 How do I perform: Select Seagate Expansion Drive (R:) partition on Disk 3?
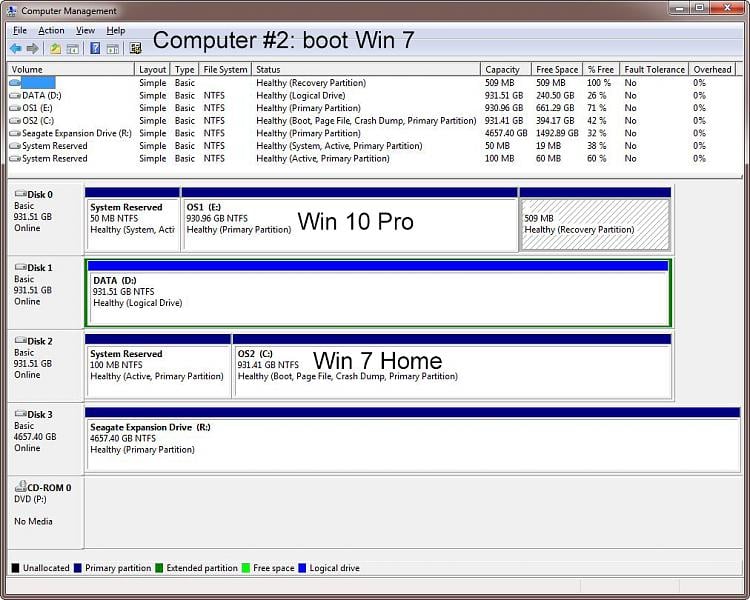[412, 439]
